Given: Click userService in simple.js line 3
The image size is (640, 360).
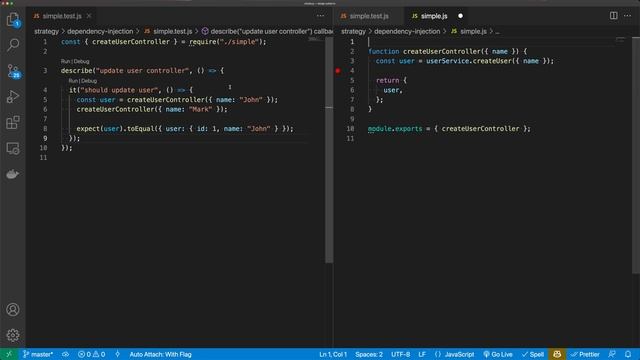Looking at the screenshot, I should [x=448, y=61].
